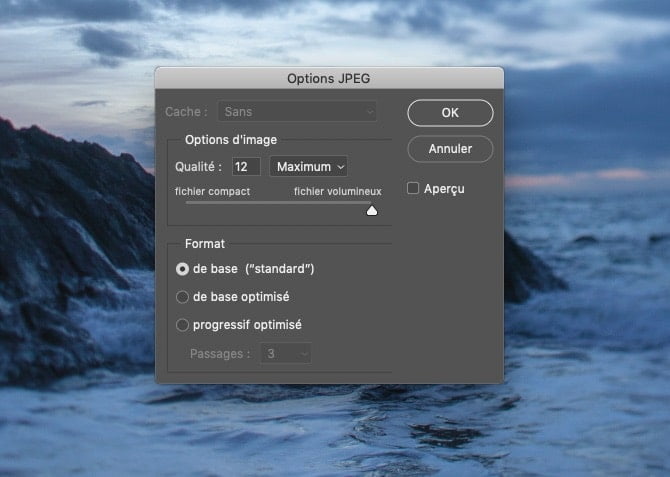Click the fichier volumineux label
The width and height of the screenshot is (670, 477).
pos(337,191)
